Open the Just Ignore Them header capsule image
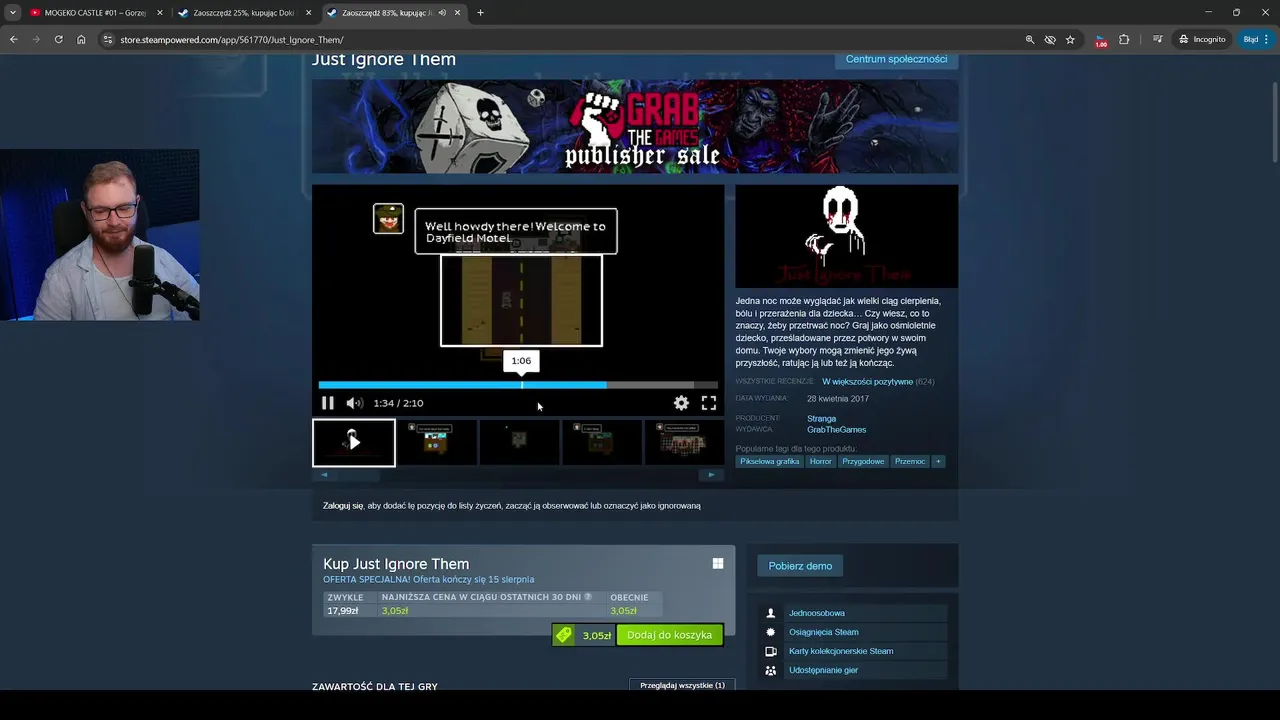 (846, 236)
